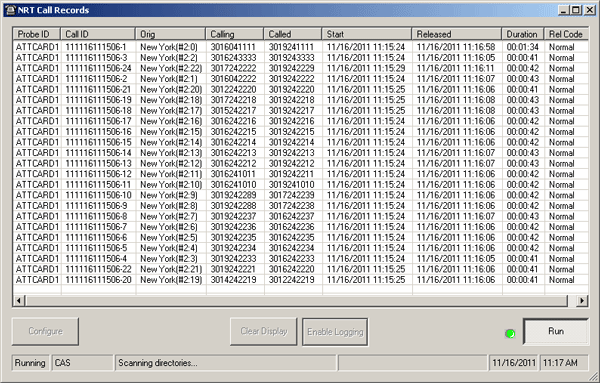600x383 pixels.
Task: Select row with calling number 3014242219
Action: coord(300,280)
